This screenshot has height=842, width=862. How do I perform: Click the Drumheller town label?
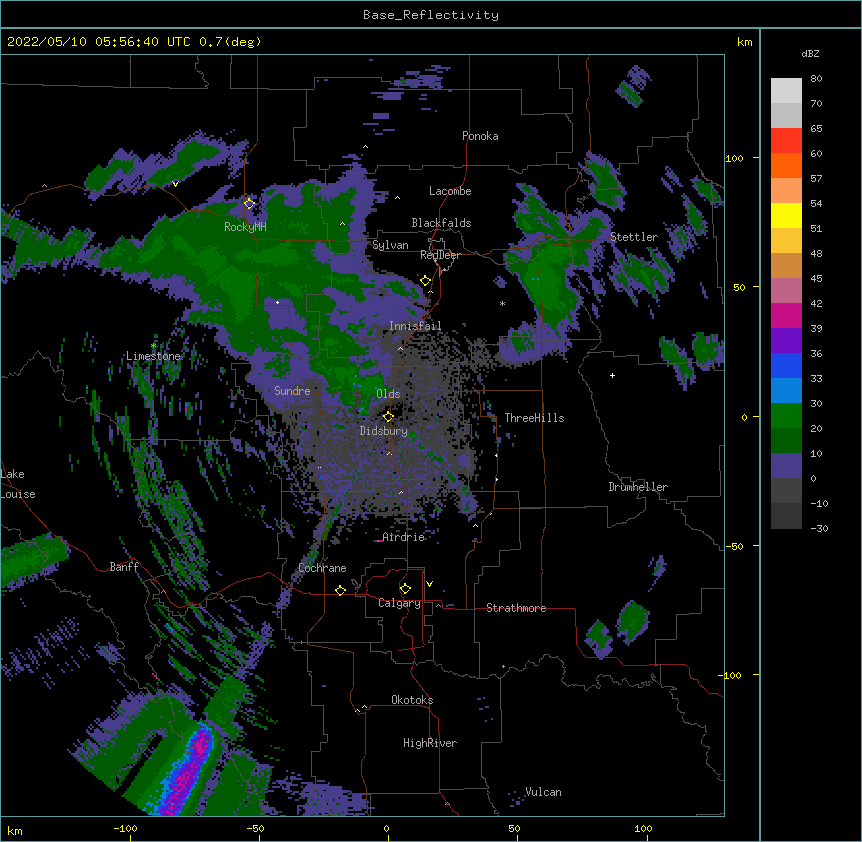pyautogui.click(x=638, y=487)
